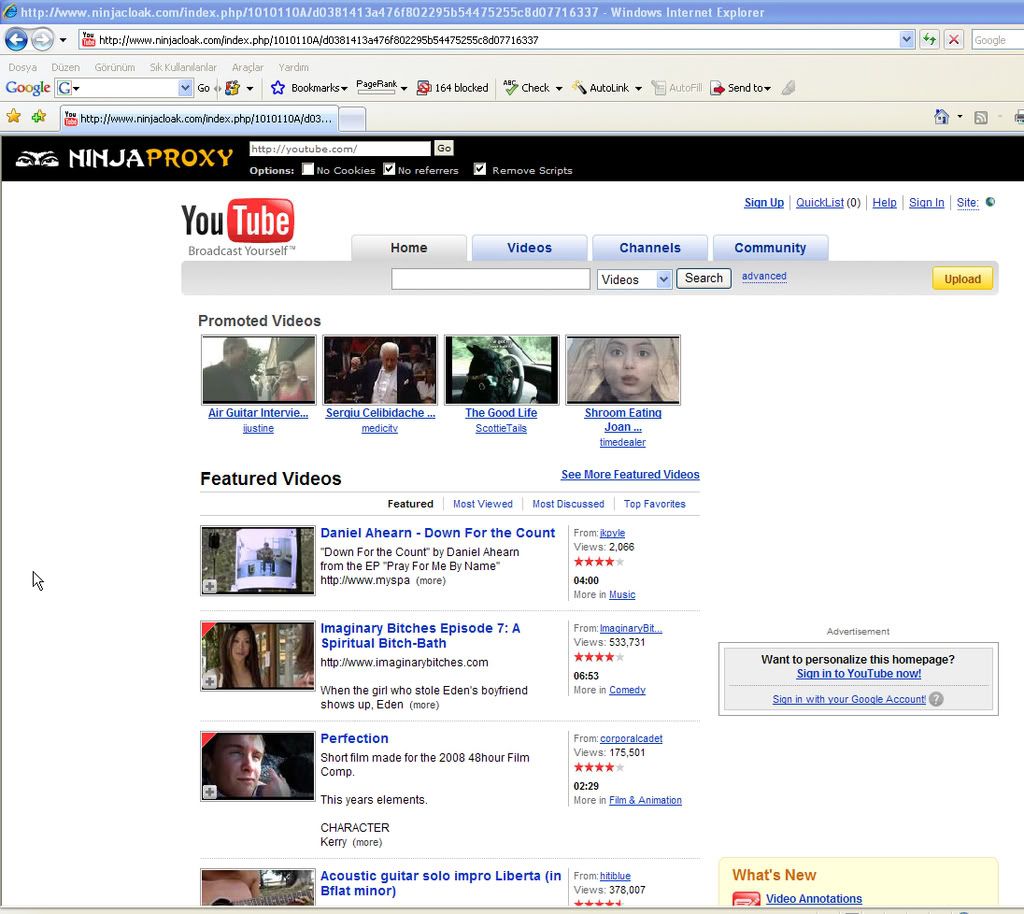Click the NinjaProxy Go button
Viewport: 1024px width, 914px height.
(x=443, y=148)
